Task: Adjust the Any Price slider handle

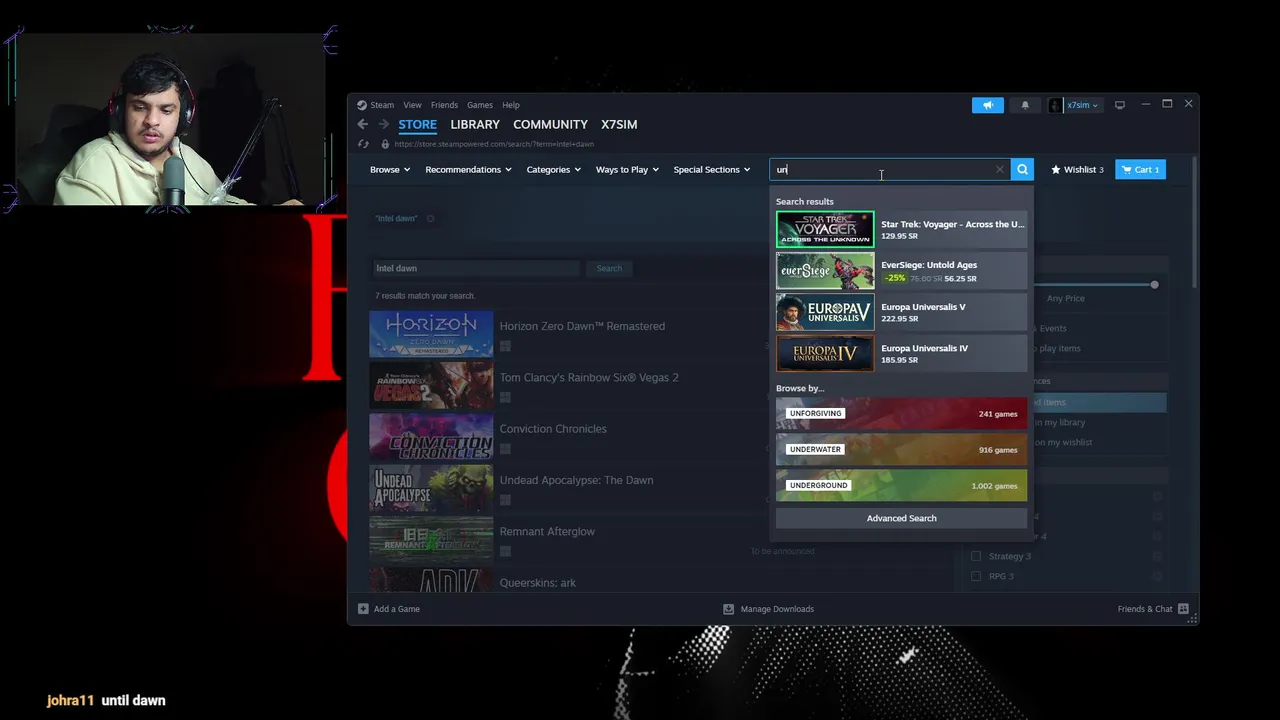Action: coord(1154,285)
